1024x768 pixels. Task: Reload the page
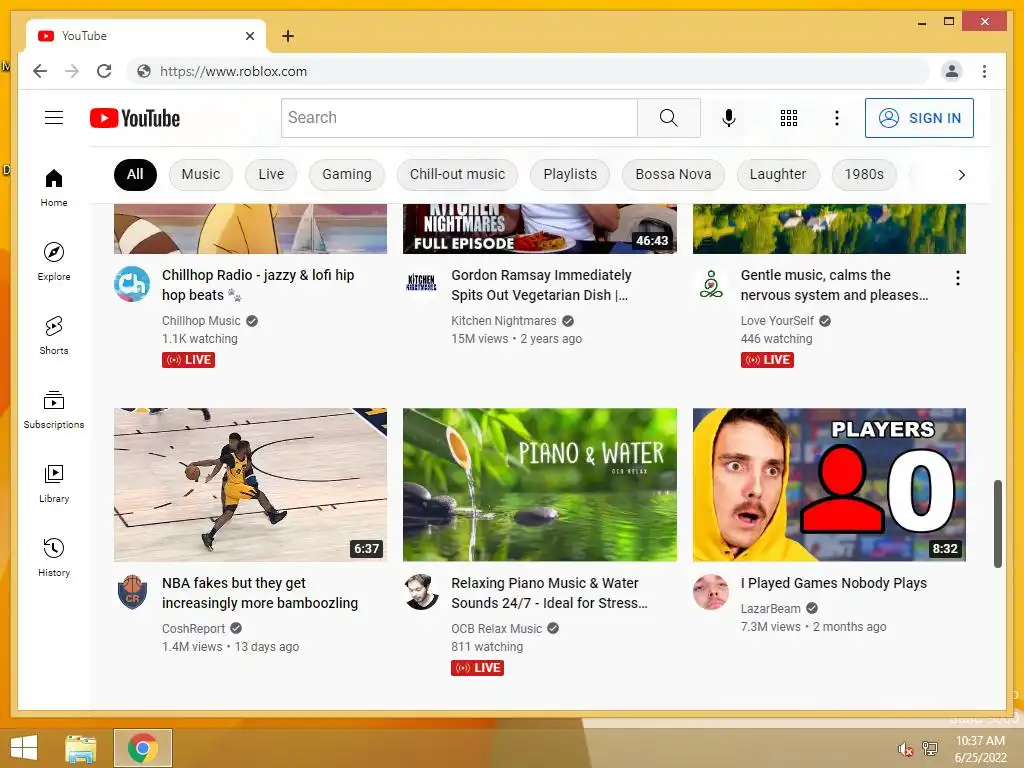point(104,71)
